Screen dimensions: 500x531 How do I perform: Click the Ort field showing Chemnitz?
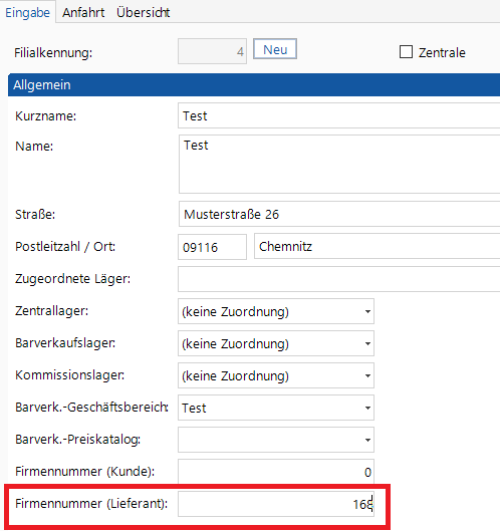[x=377, y=246]
